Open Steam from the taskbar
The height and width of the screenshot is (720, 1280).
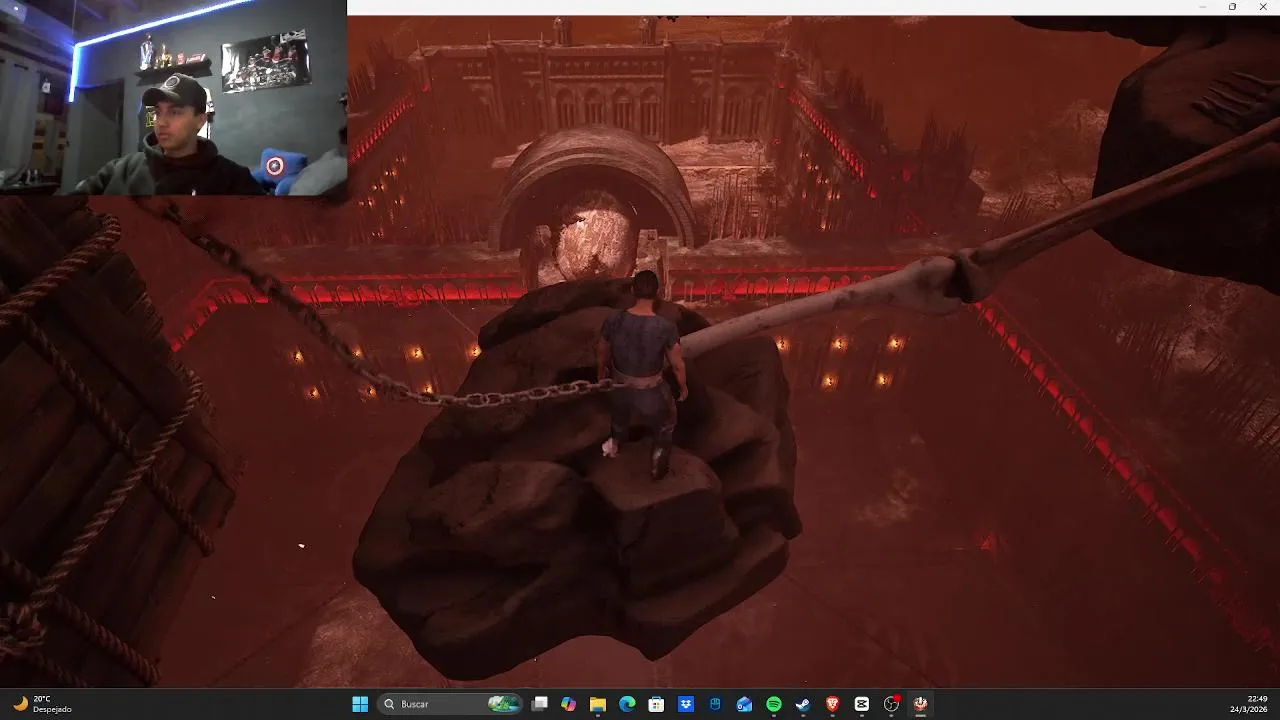tap(803, 704)
